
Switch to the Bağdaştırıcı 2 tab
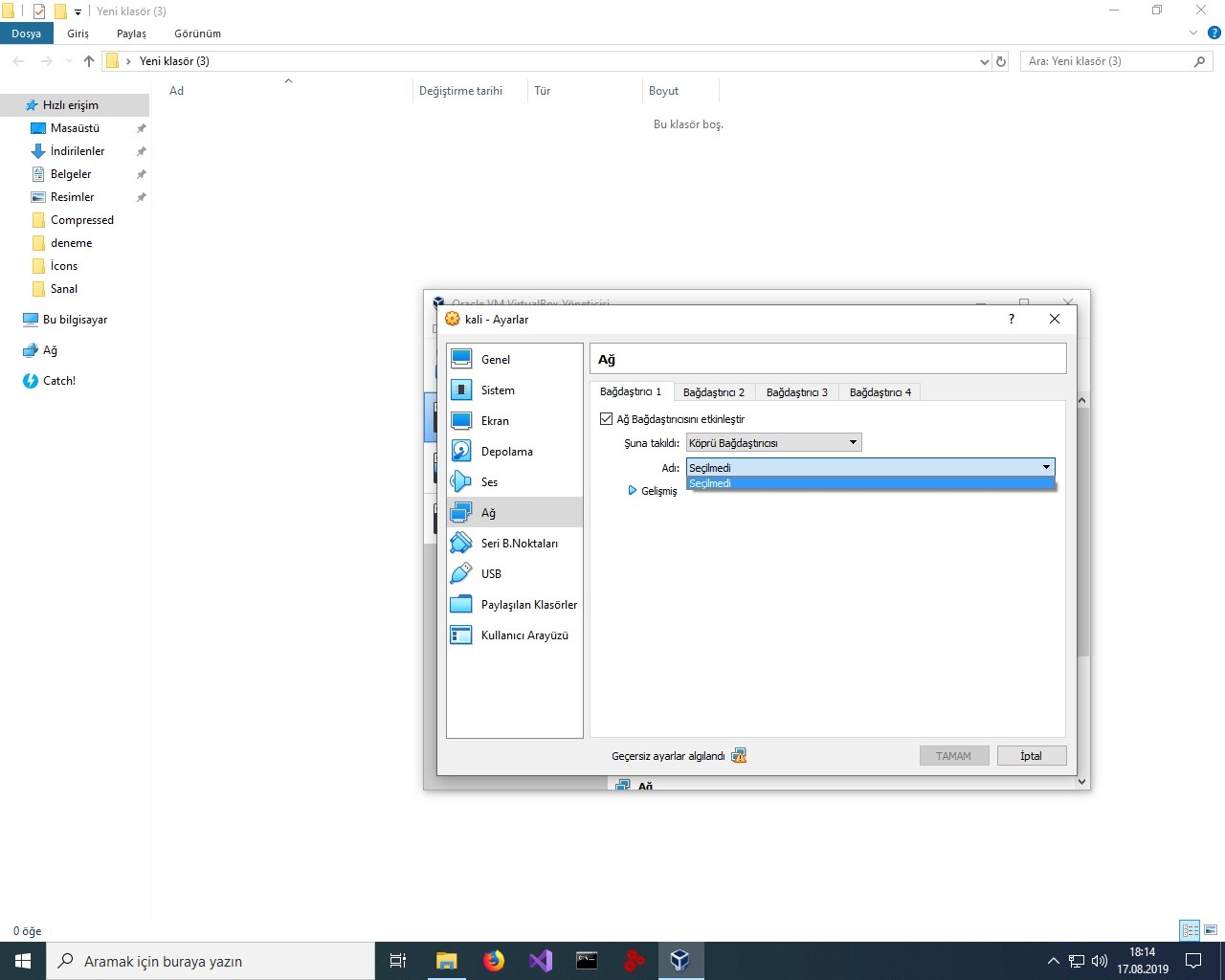714,392
